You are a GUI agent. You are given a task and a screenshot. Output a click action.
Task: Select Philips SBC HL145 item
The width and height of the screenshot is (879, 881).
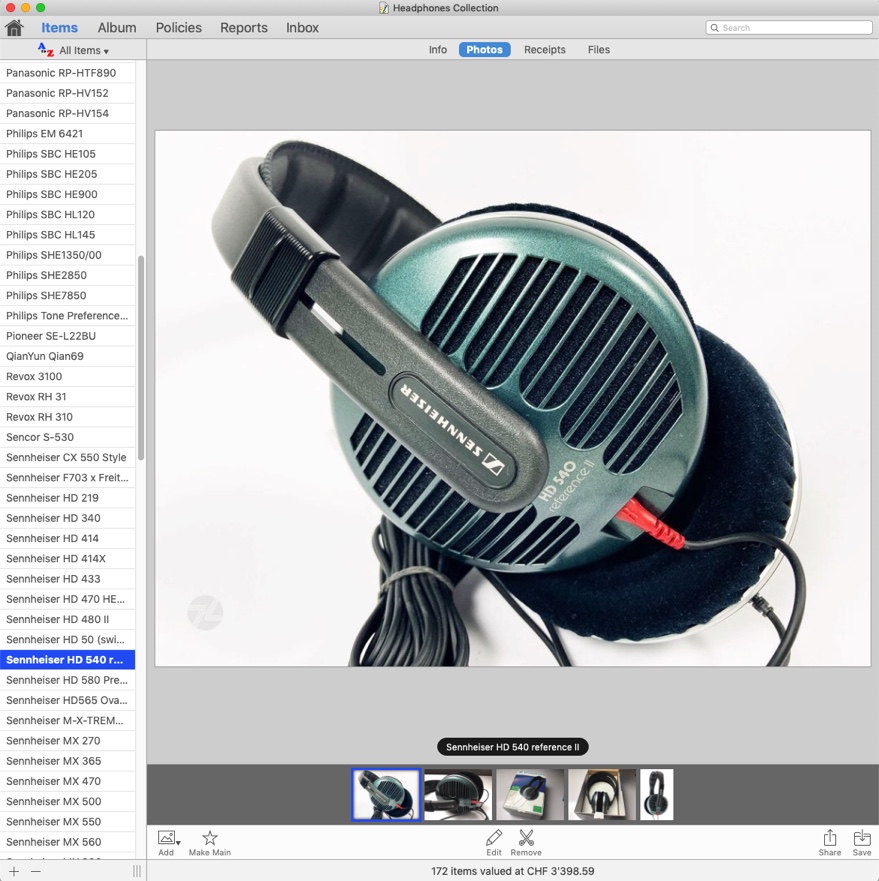point(67,235)
